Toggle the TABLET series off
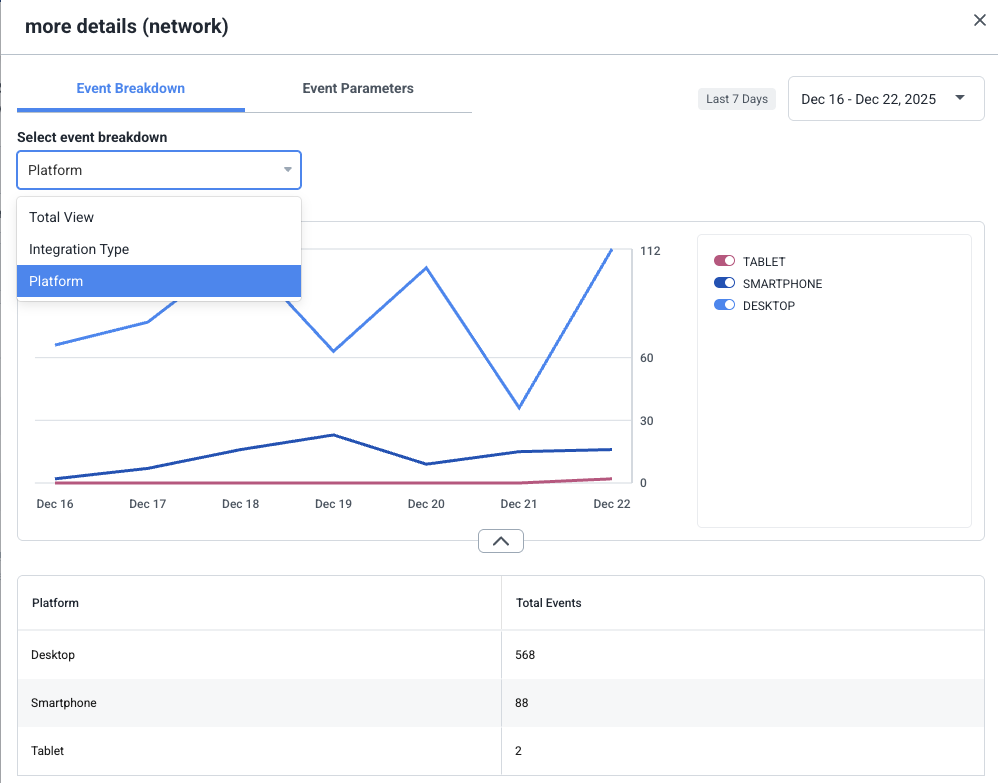This screenshot has height=783, width=998. pyautogui.click(x=724, y=261)
